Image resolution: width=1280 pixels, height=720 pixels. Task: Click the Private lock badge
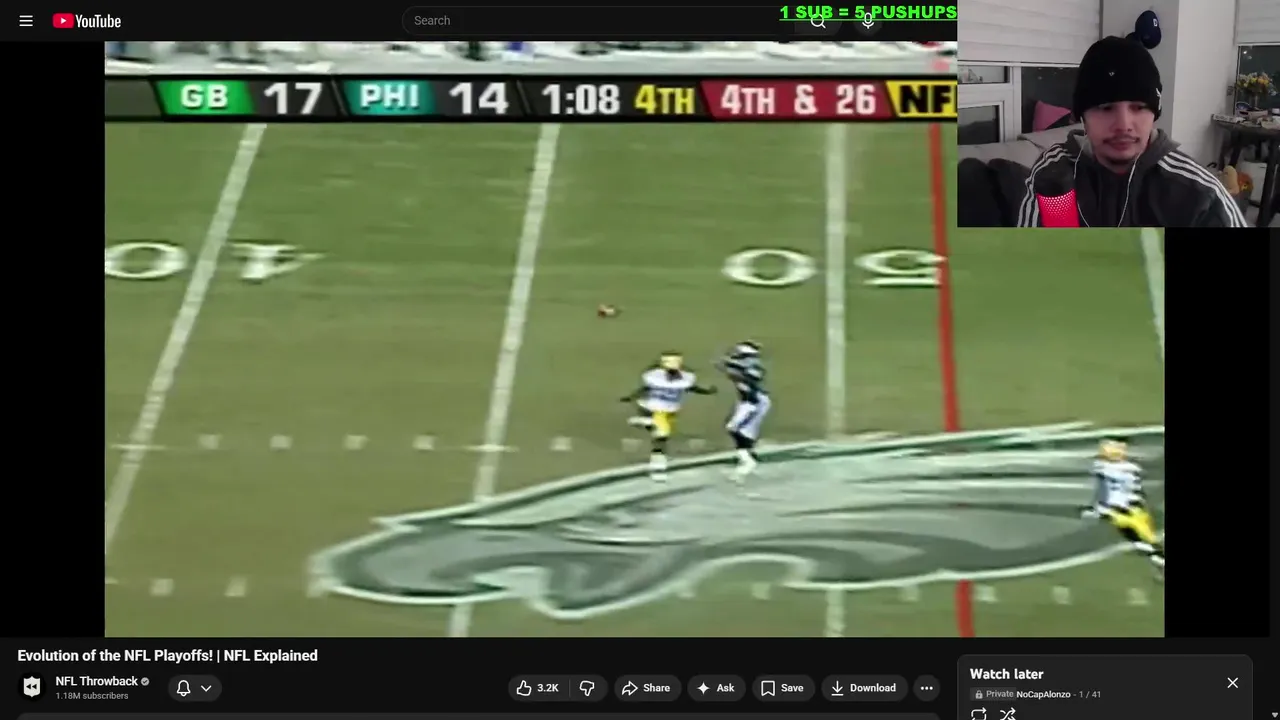click(993, 694)
